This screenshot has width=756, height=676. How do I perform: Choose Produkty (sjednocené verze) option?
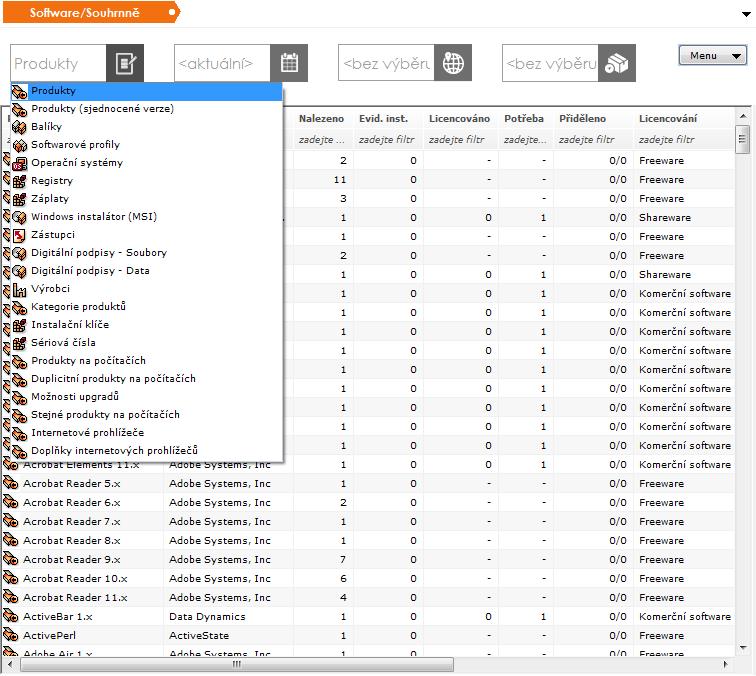(x=147, y=109)
